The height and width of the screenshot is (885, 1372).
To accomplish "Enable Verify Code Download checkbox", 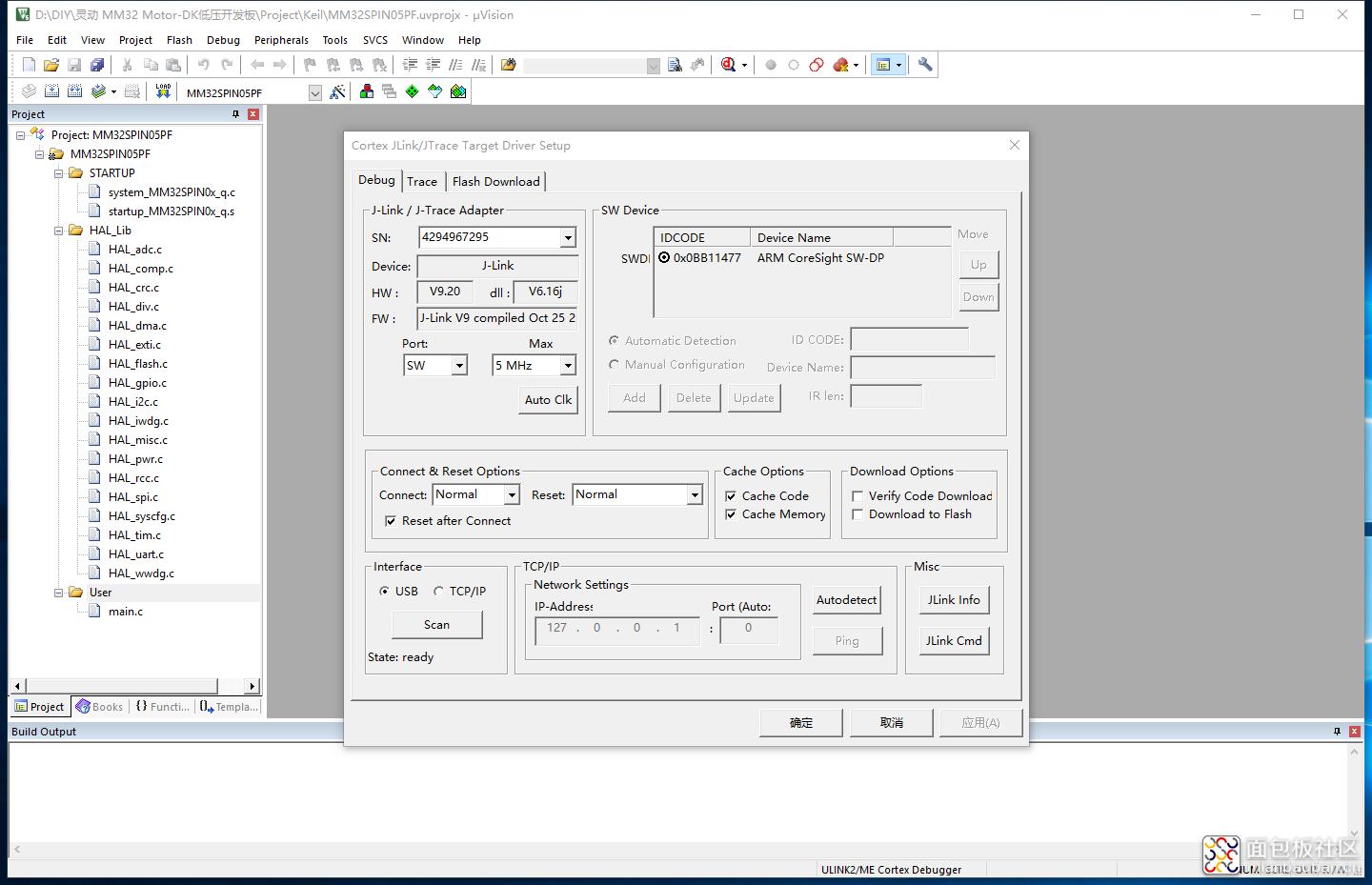I will point(857,496).
